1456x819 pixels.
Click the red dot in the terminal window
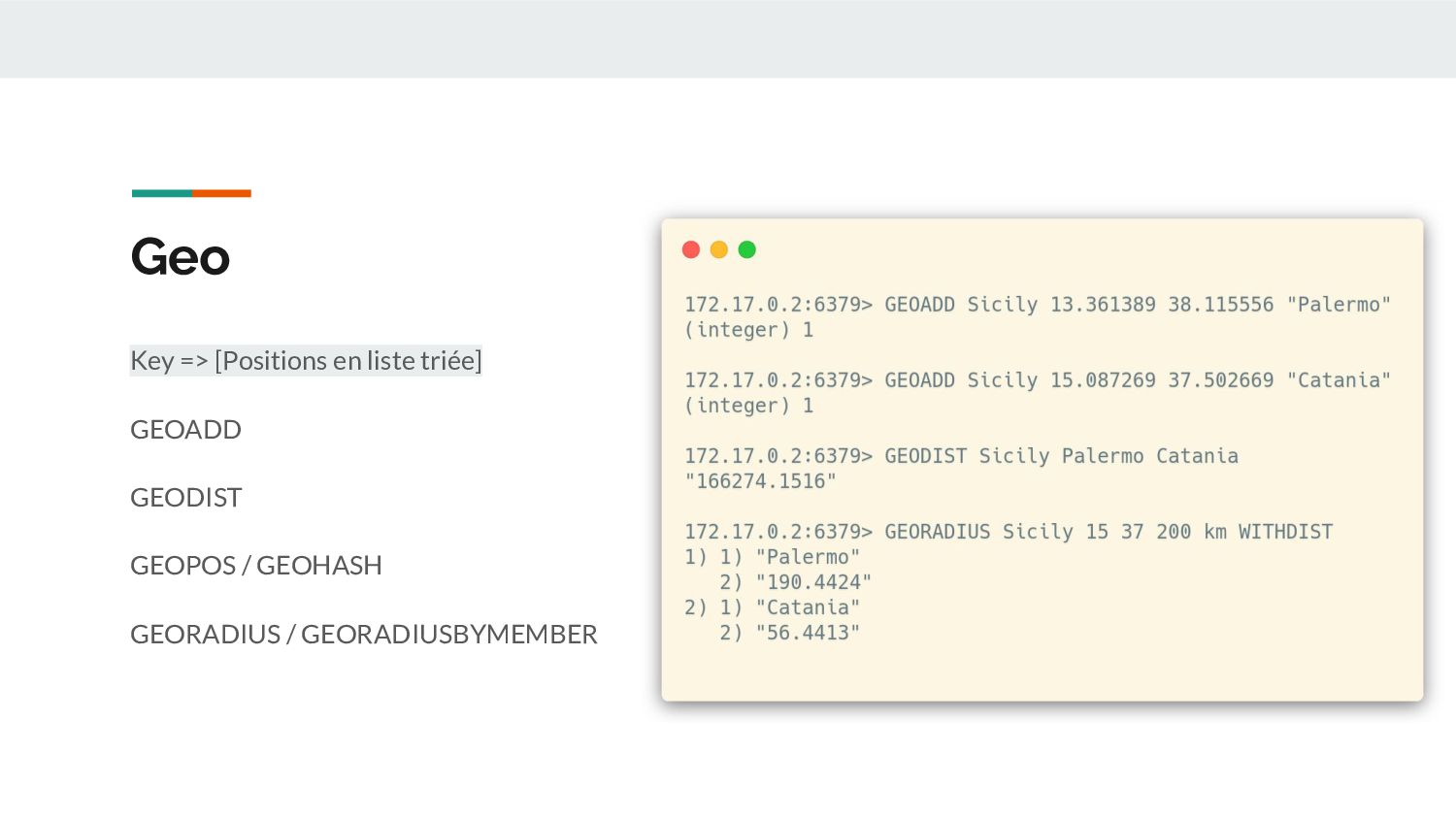[x=691, y=249]
